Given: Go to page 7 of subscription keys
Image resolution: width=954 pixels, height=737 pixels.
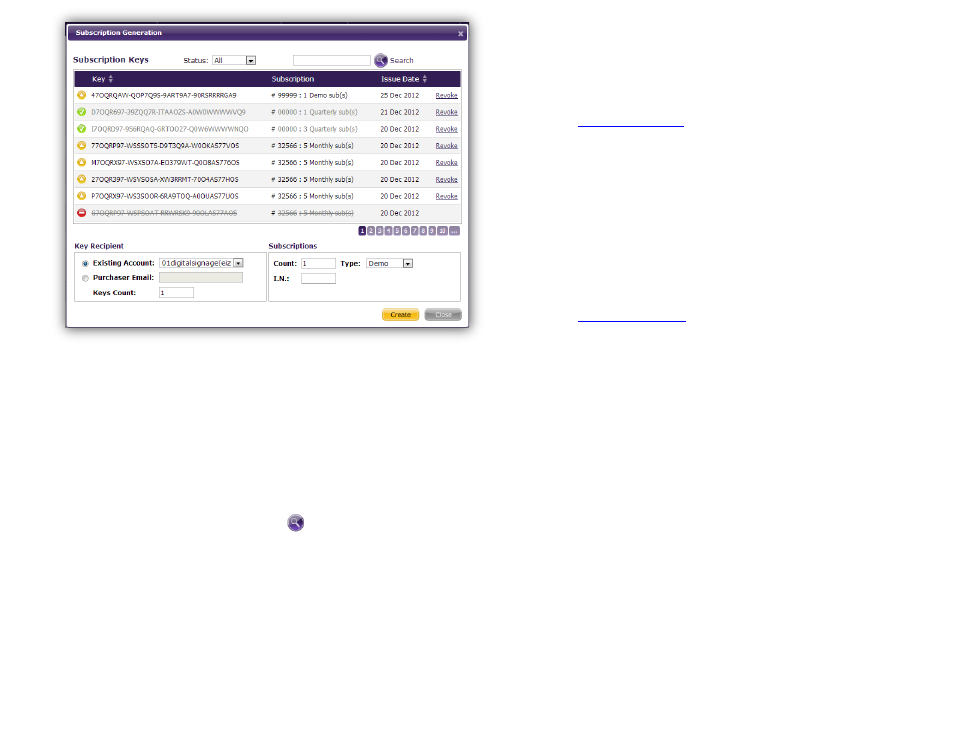Looking at the screenshot, I should click(x=414, y=231).
